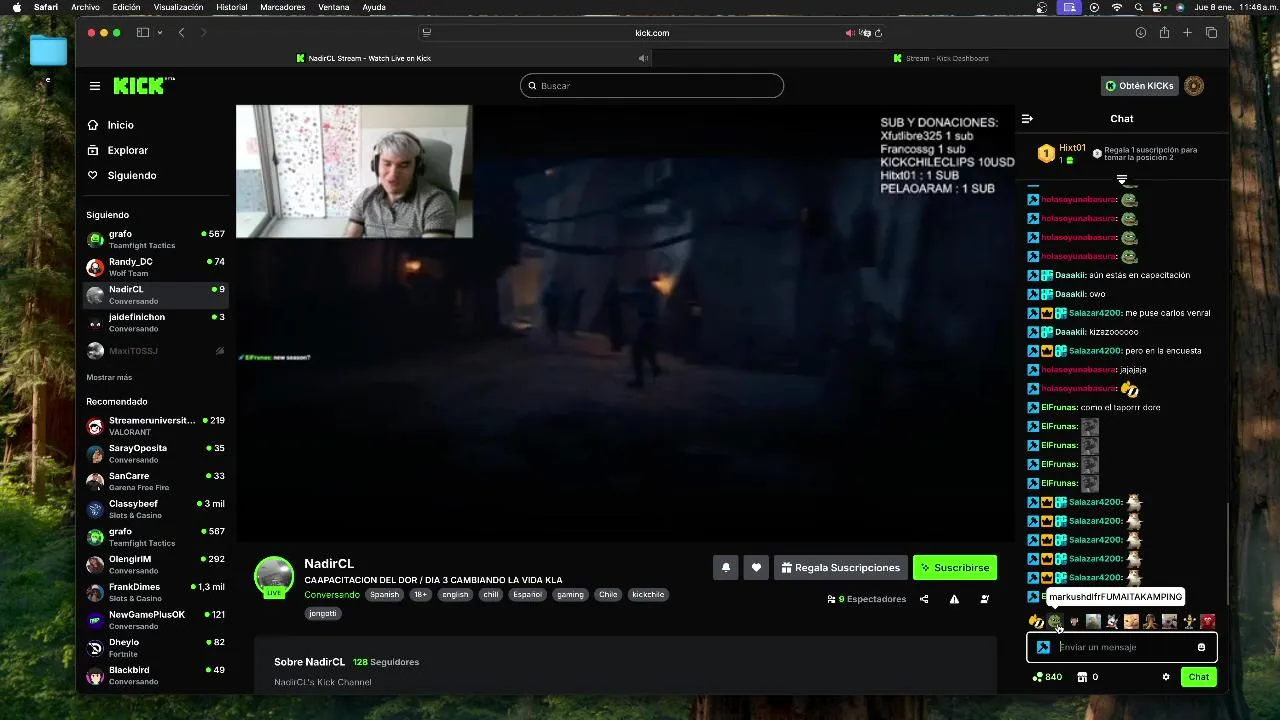Open chat settings gear
Image resolution: width=1280 pixels, height=720 pixels.
tap(1166, 677)
